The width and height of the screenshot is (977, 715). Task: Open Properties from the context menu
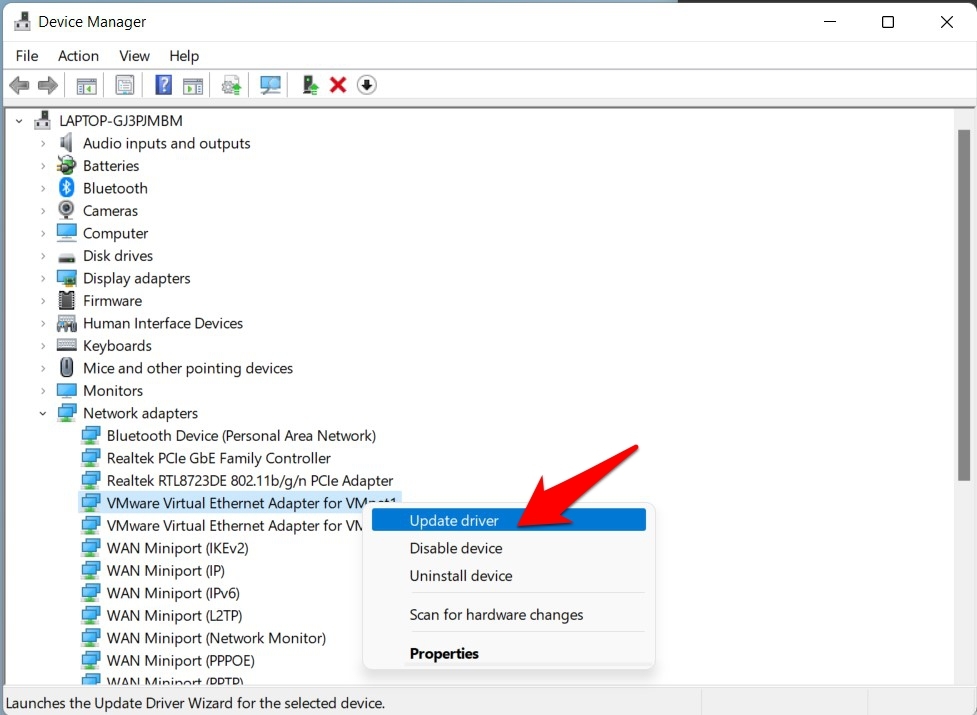click(444, 653)
